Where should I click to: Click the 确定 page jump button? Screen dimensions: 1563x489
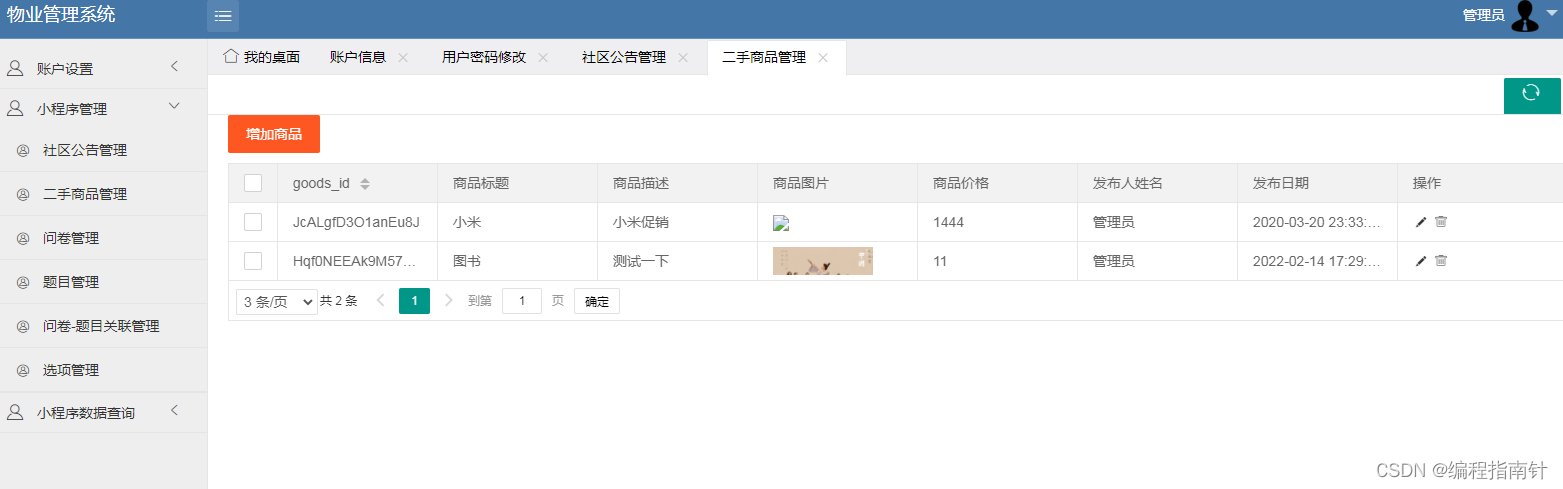click(x=597, y=301)
